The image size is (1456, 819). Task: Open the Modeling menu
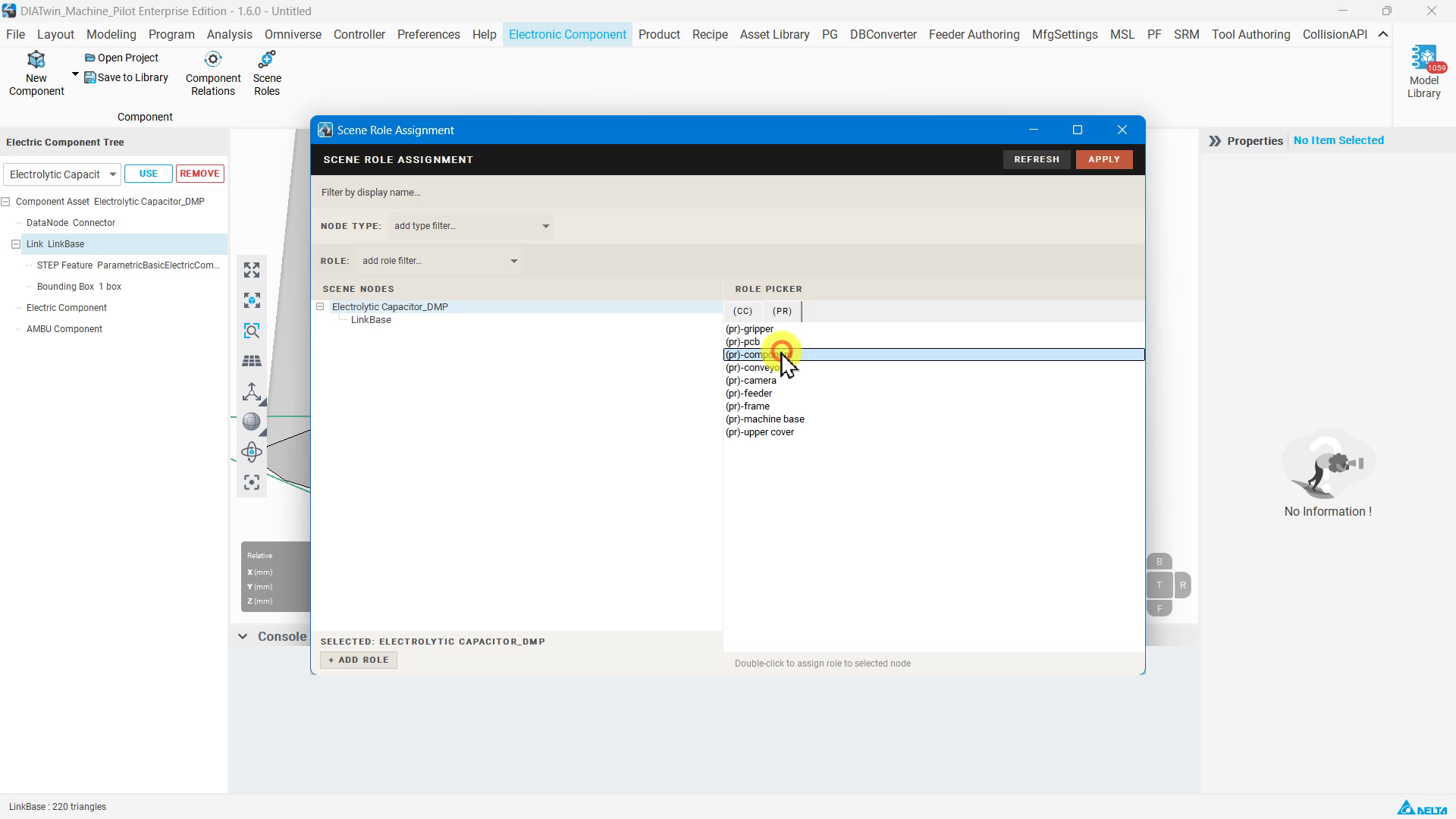pyautogui.click(x=111, y=35)
